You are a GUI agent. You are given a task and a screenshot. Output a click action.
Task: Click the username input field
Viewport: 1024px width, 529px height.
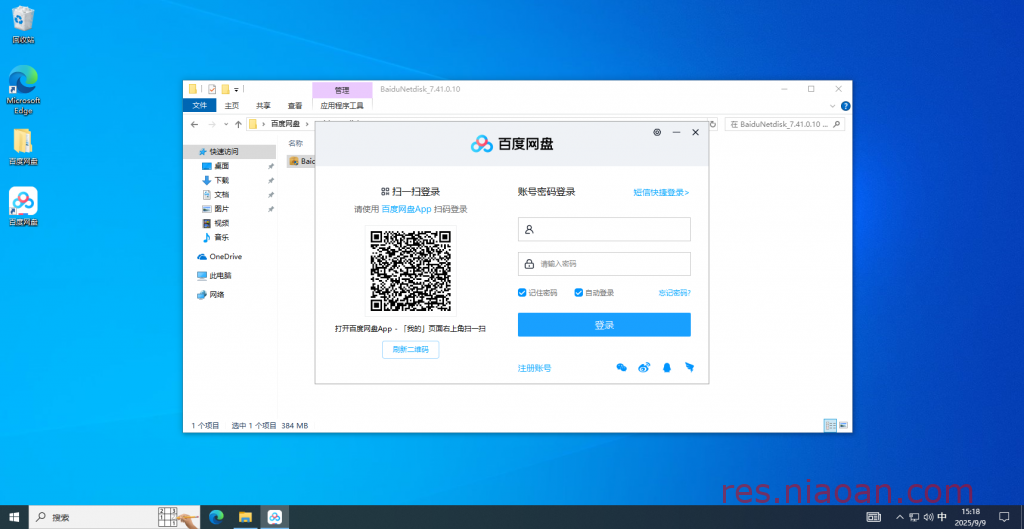coord(604,229)
